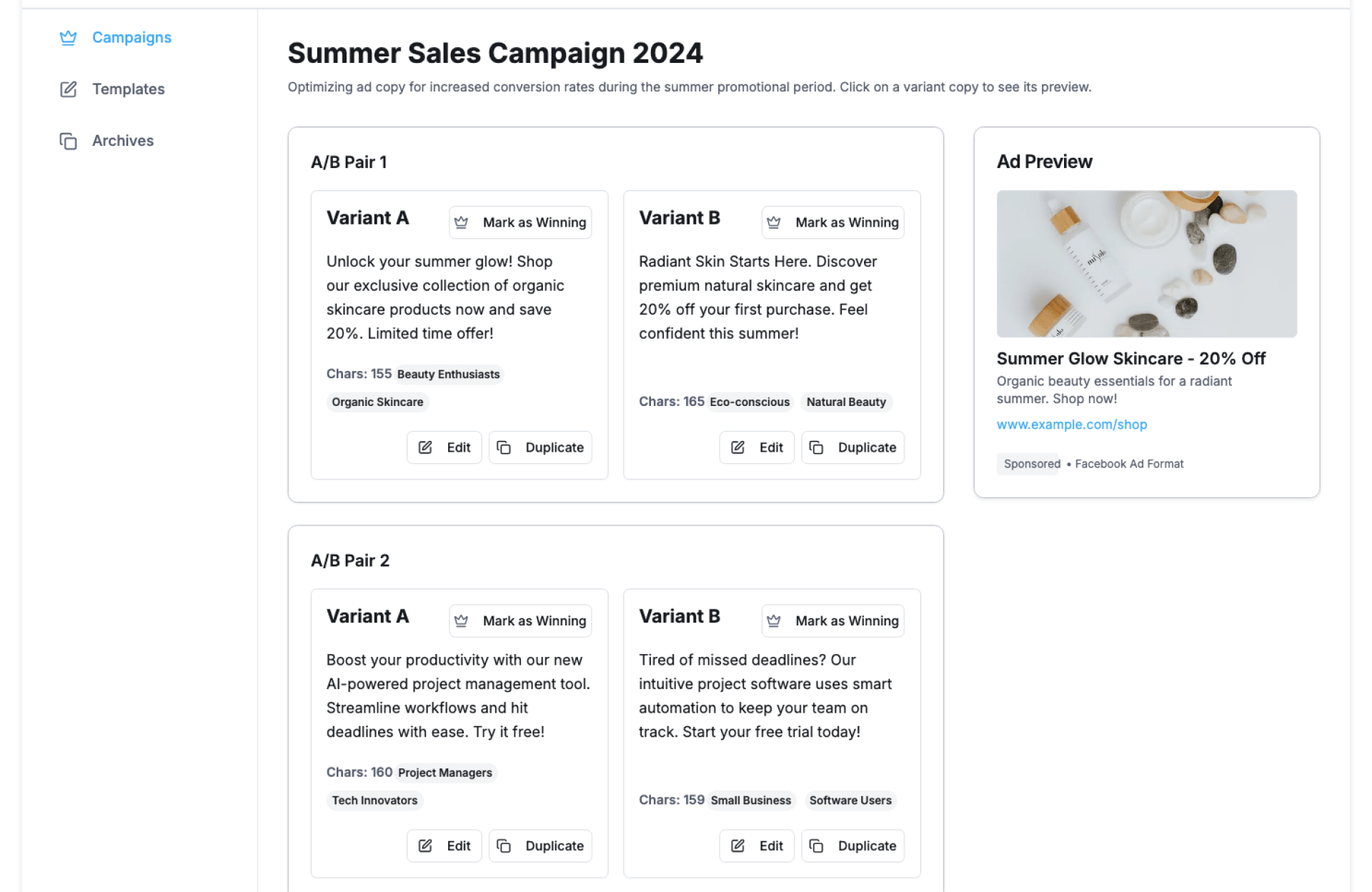Go to Archives in the sidebar
Image resolution: width=1372 pixels, height=892 pixels.
pos(122,141)
